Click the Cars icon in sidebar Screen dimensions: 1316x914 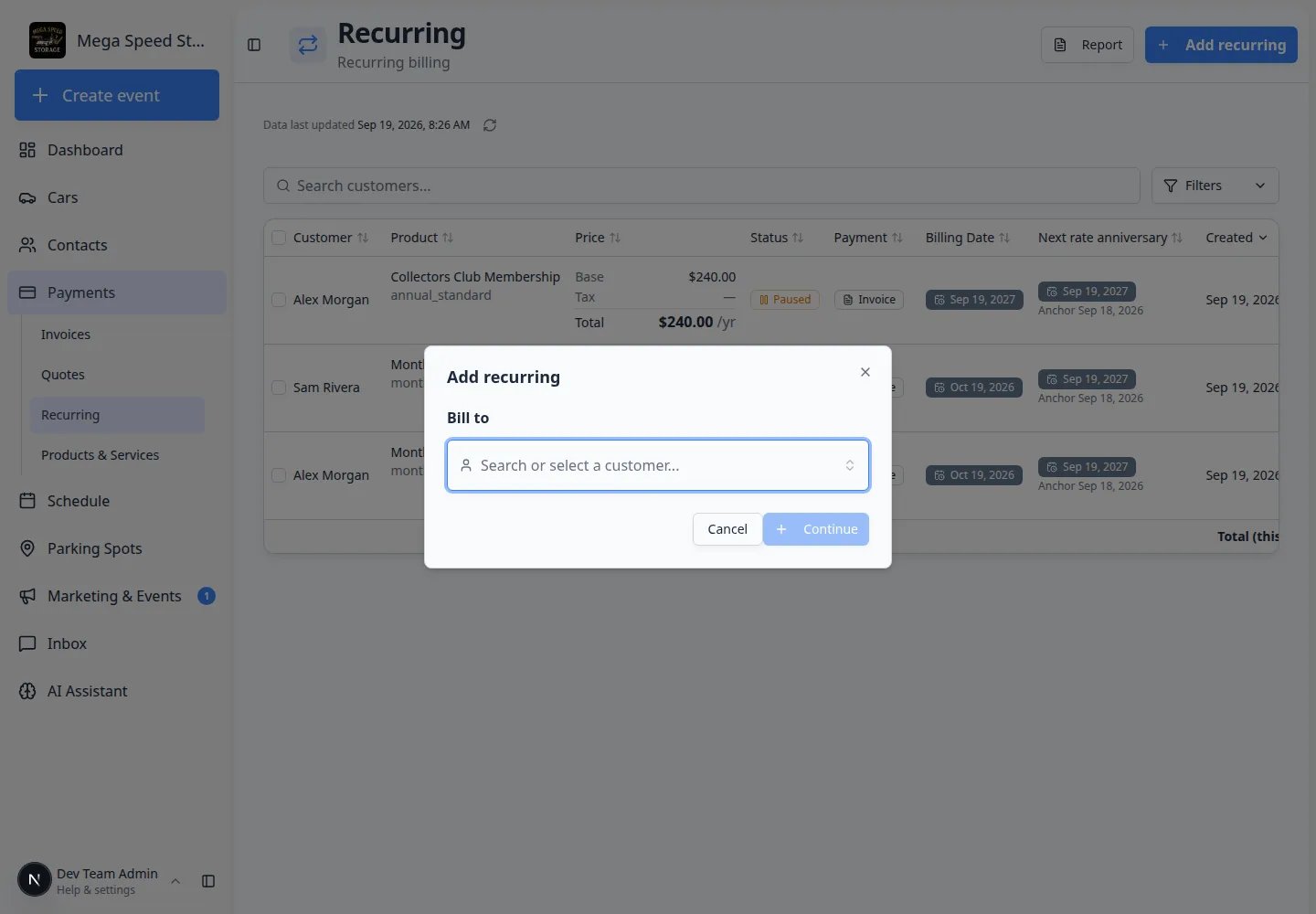(27, 197)
